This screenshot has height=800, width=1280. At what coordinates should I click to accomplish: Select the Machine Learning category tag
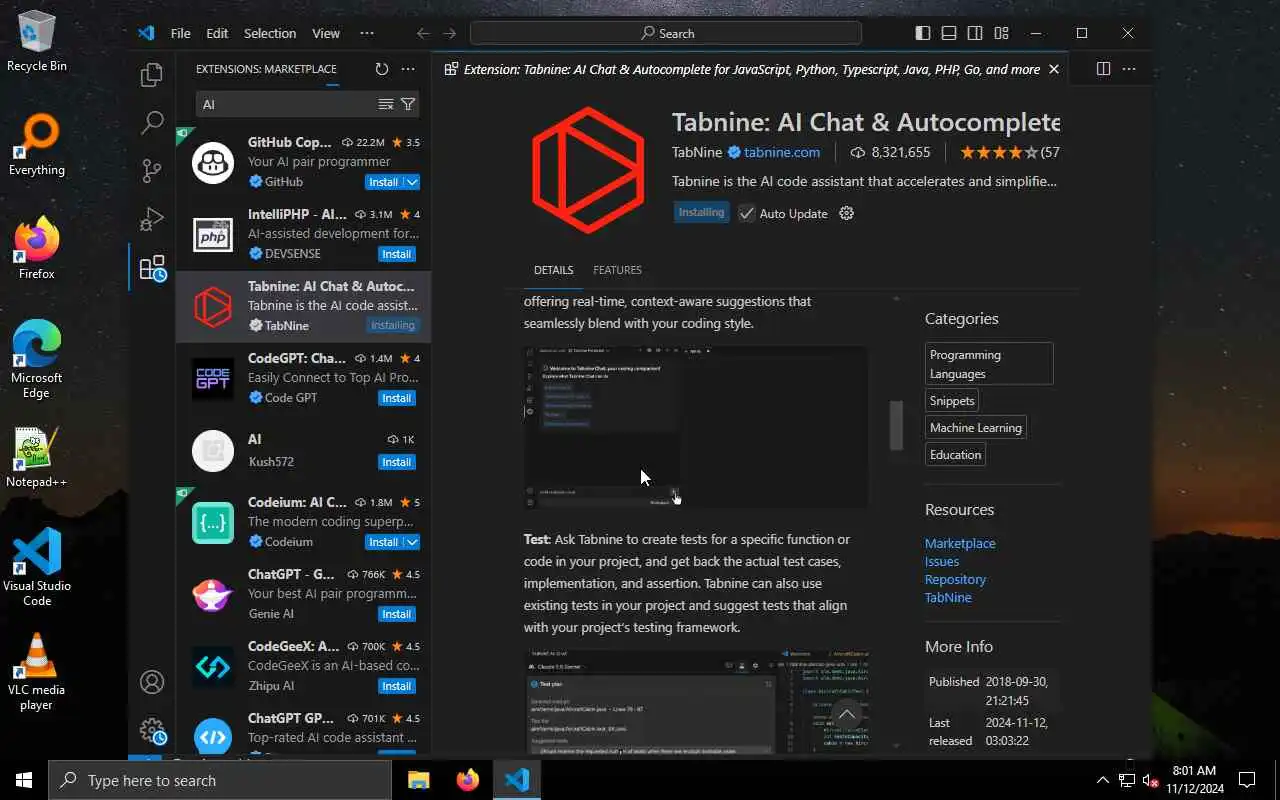[x=976, y=427]
